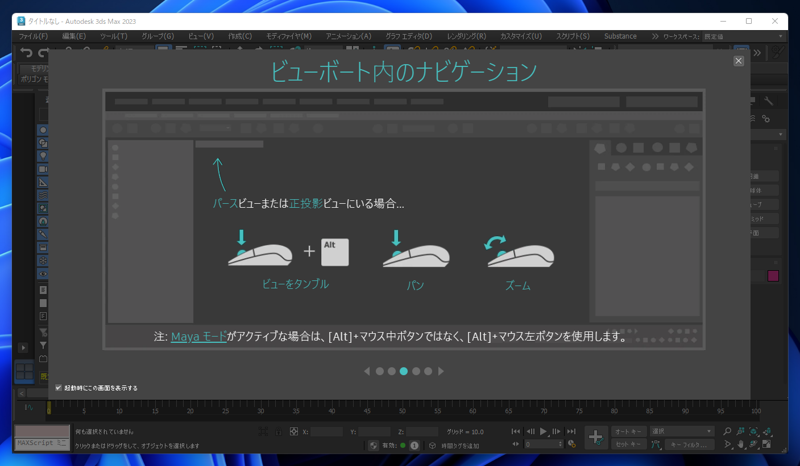Open the レンダリング(R) menu
The height and width of the screenshot is (466, 800).
click(466, 36)
